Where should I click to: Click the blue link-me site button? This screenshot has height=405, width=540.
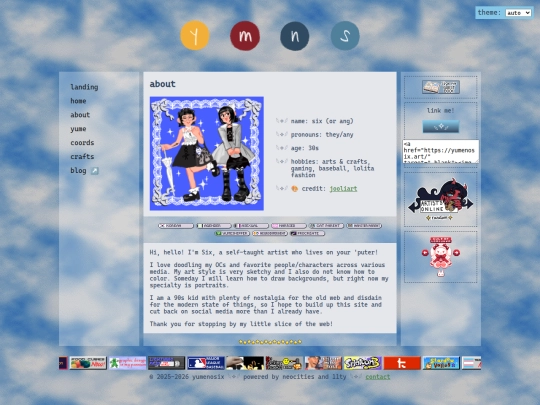coord(441,126)
